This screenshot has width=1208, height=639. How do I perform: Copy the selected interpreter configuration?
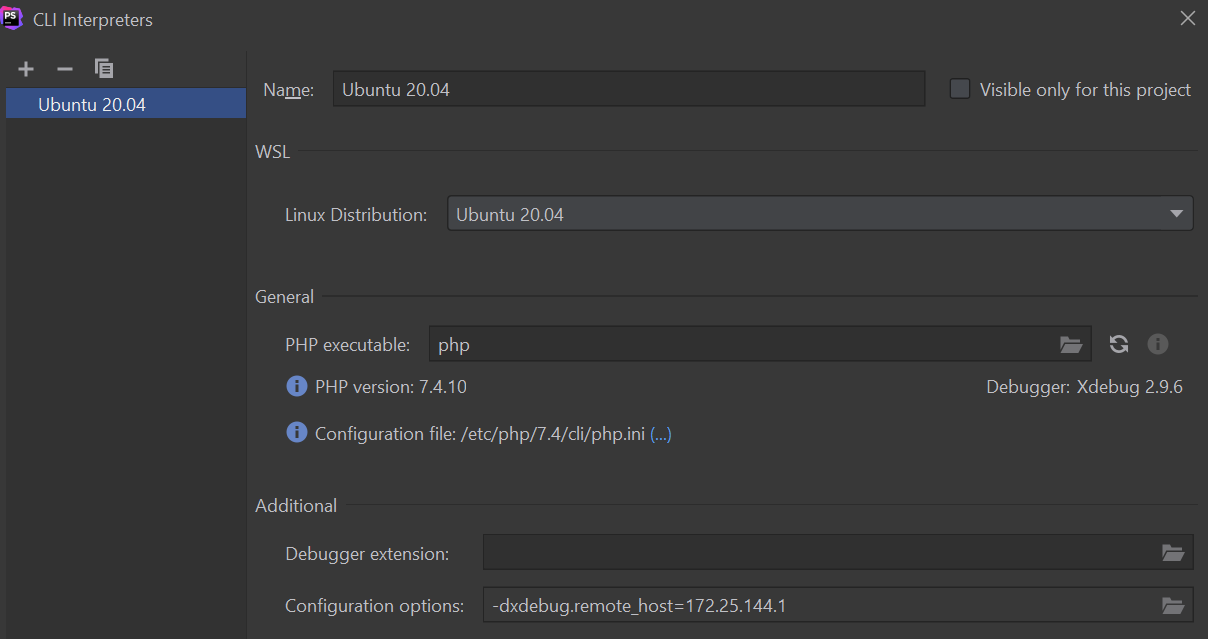point(104,69)
